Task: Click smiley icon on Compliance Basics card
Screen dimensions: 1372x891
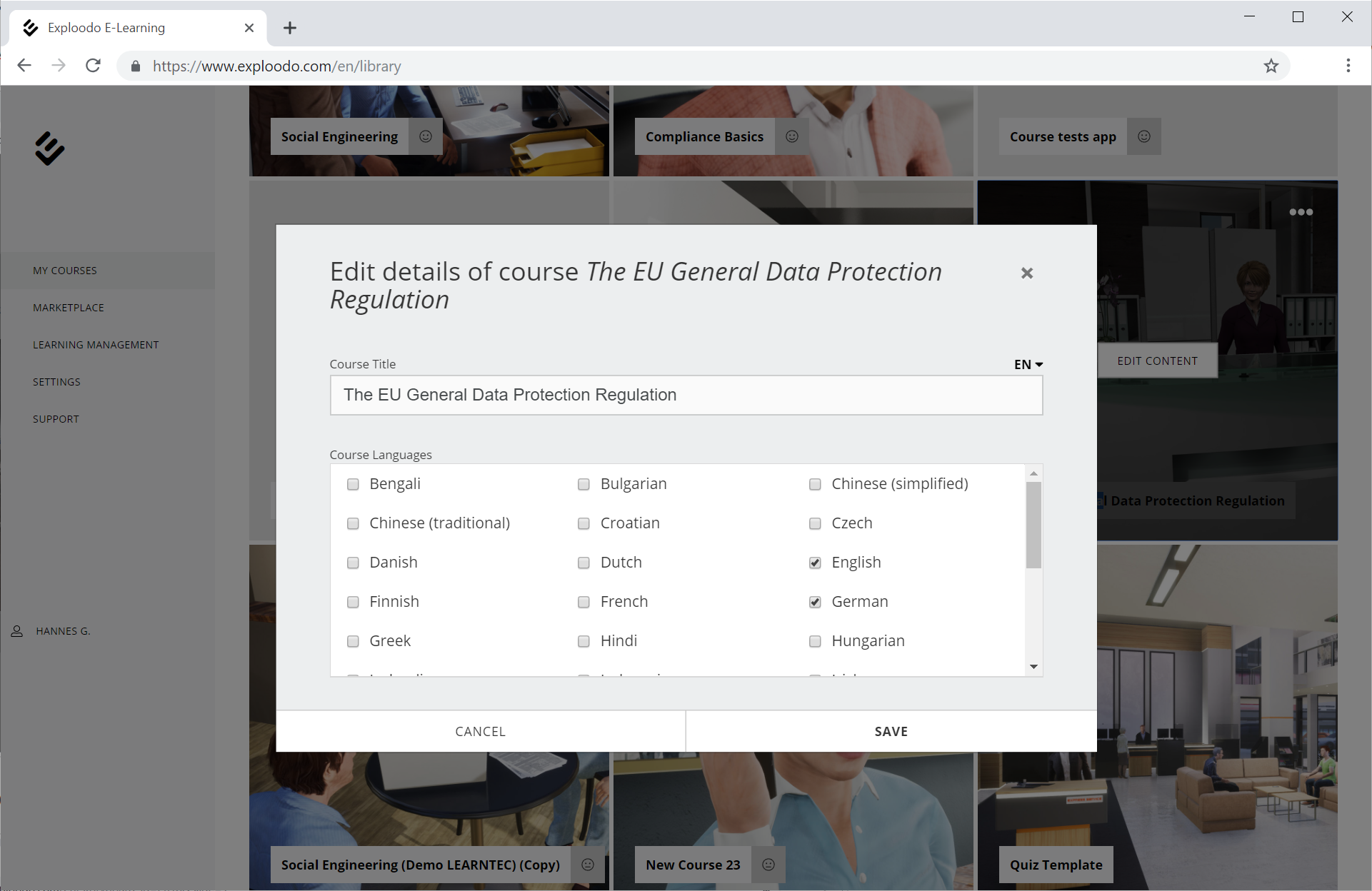Action: pyautogui.click(x=791, y=136)
